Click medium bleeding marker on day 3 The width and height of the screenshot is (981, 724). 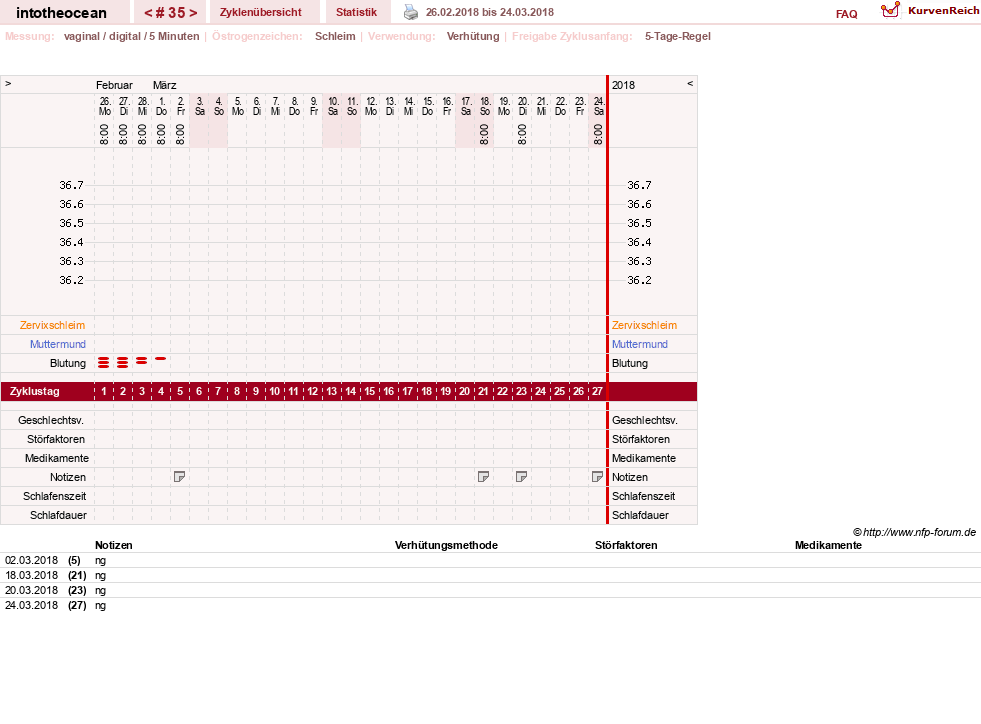tap(142, 360)
